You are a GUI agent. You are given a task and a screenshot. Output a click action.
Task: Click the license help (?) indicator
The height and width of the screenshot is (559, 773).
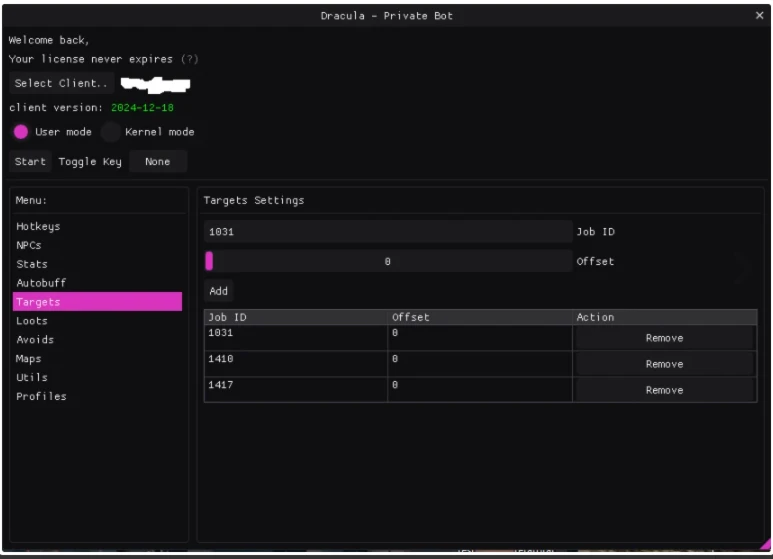(x=190, y=59)
